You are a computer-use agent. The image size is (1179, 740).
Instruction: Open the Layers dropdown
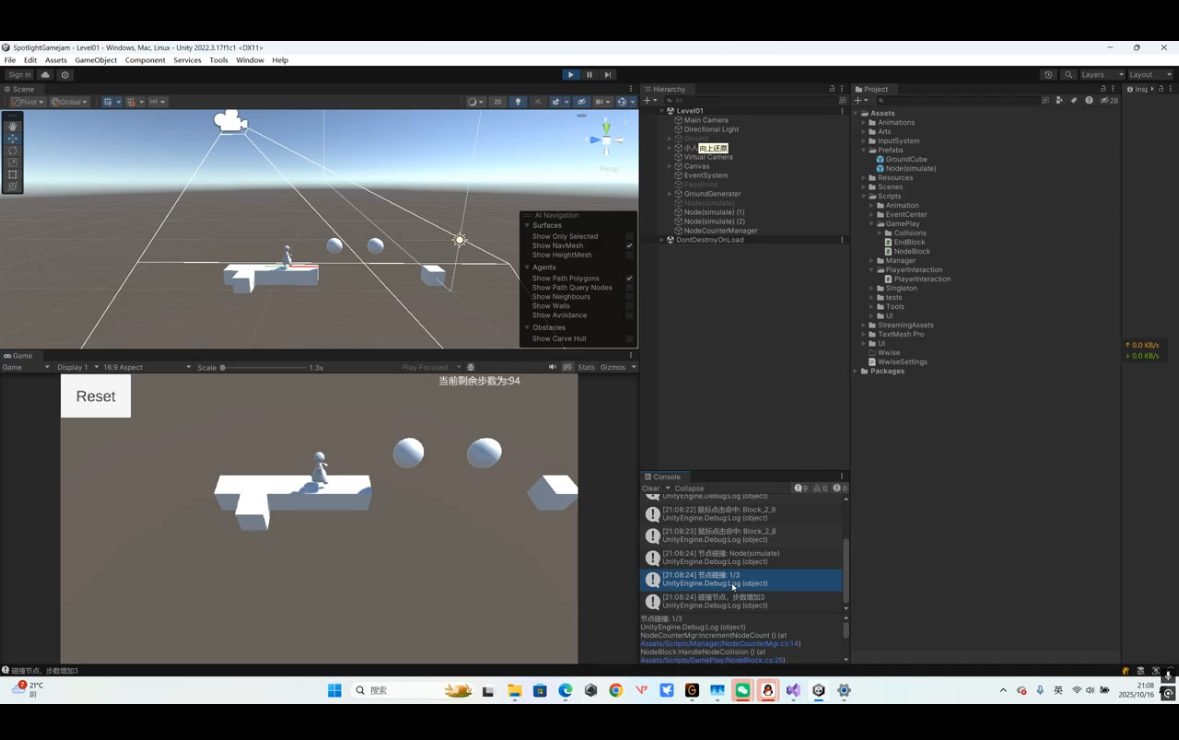click(1102, 75)
